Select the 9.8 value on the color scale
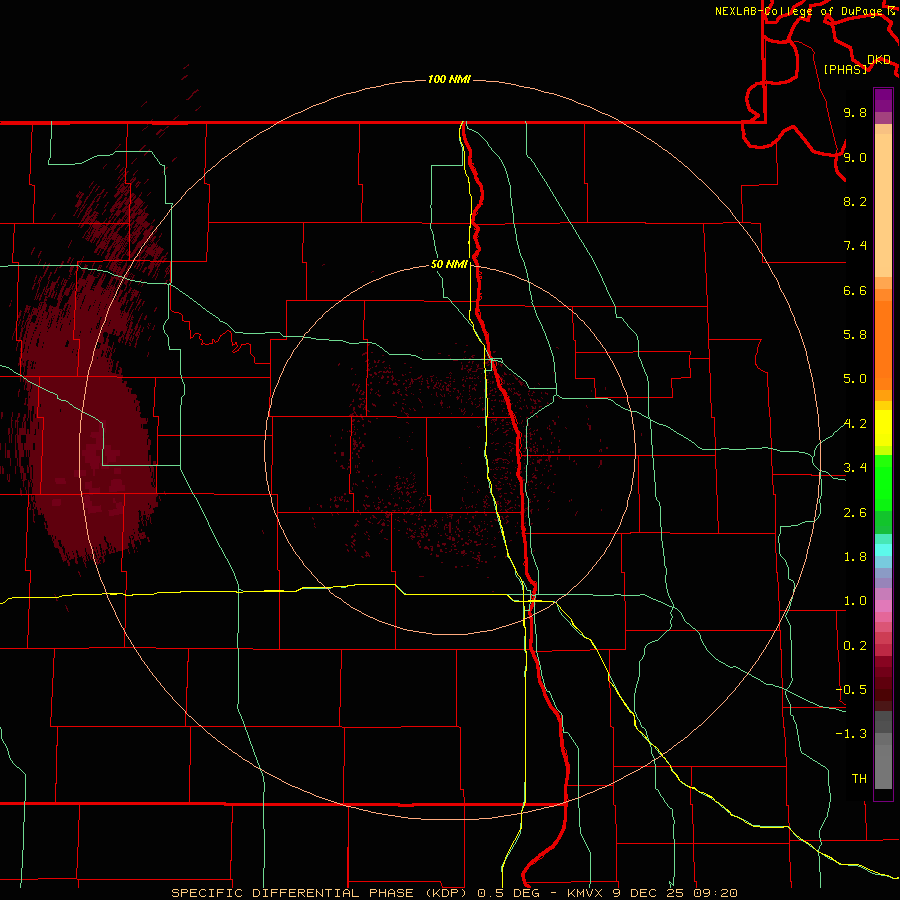 tap(855, 113)
